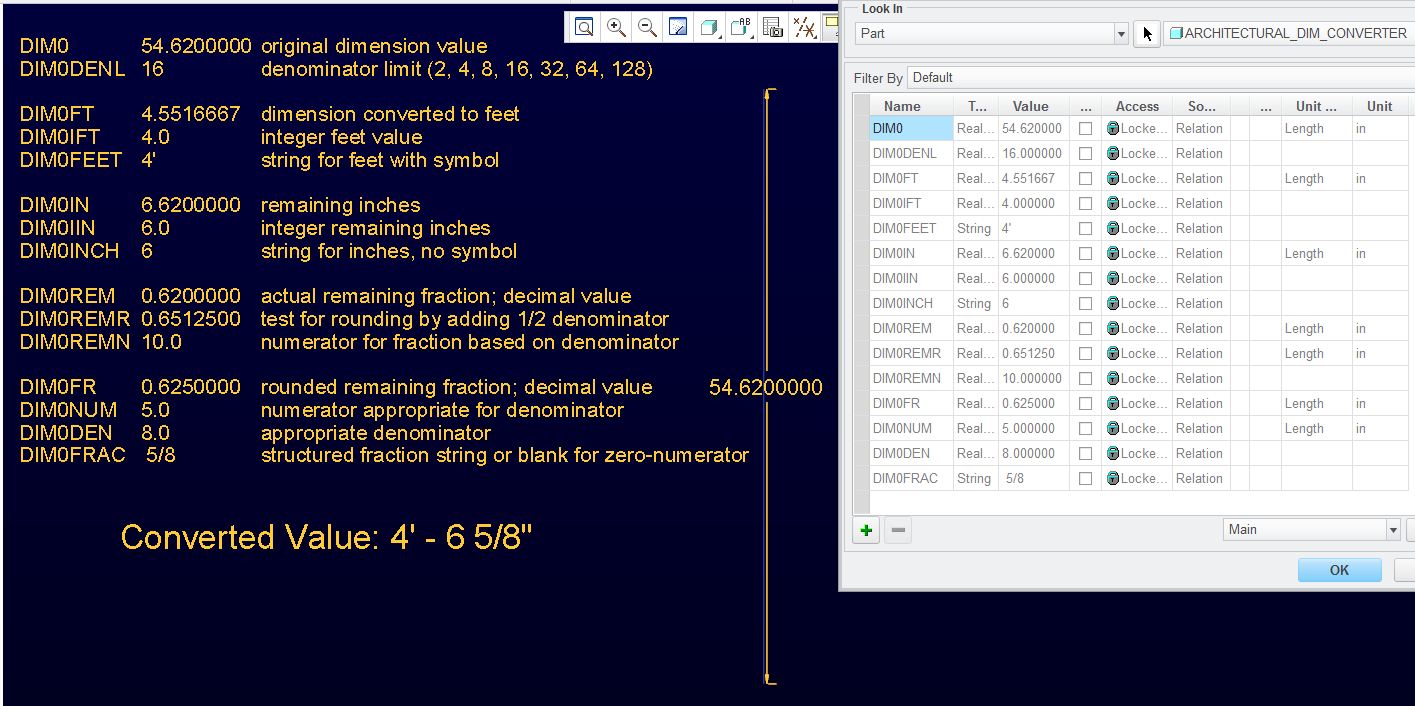Click the lock icon in DIM0FT row

point(1112,178)
